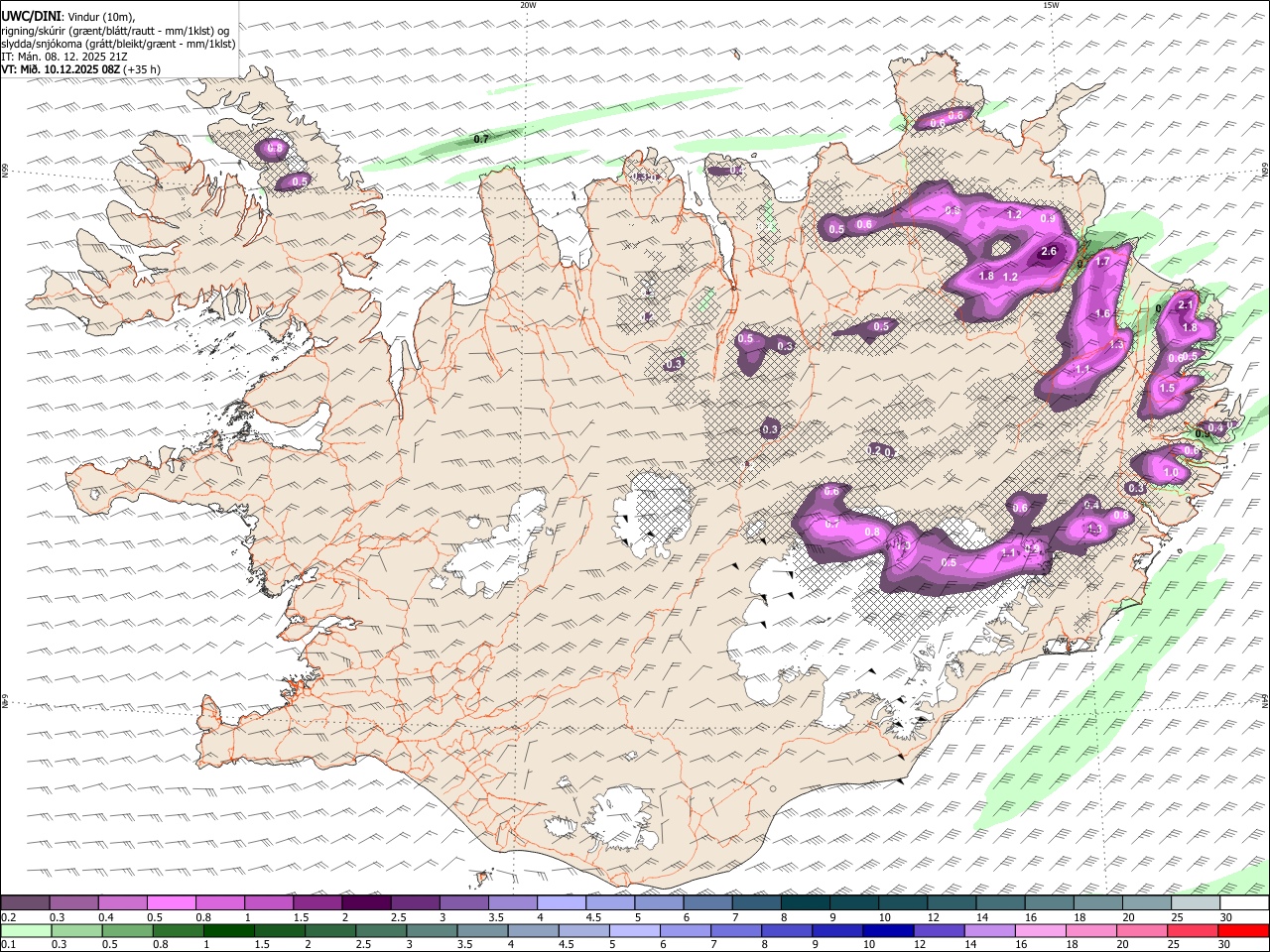Image resolution: width=1270 pixels, height=952 pixels.
Task: Select the light periwinkle 4 swatch, purple row
Action: pos(561,903)
